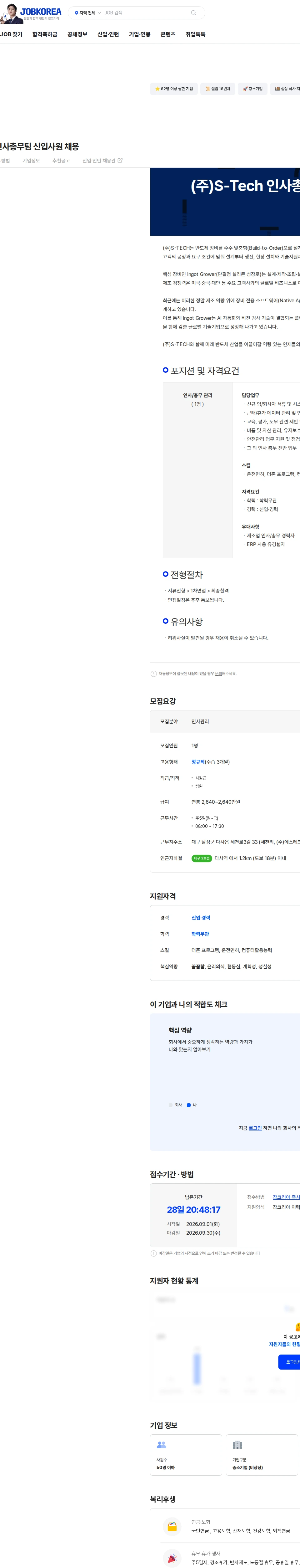
Task: Click the 휴무·휴가·행사 party icon
Action: click(x=172, y=1559)
